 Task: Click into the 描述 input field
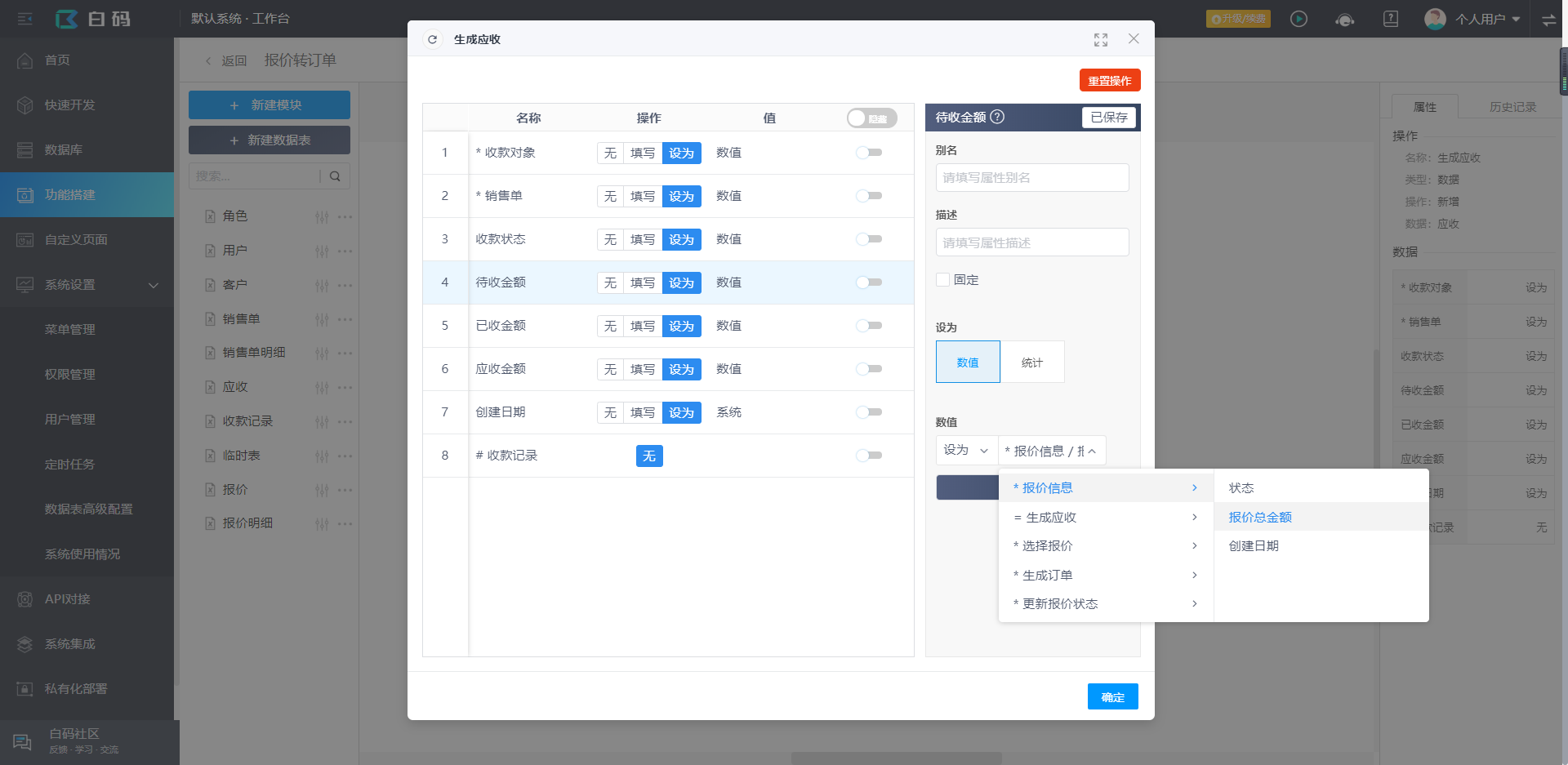click(x=1032, y=242)
